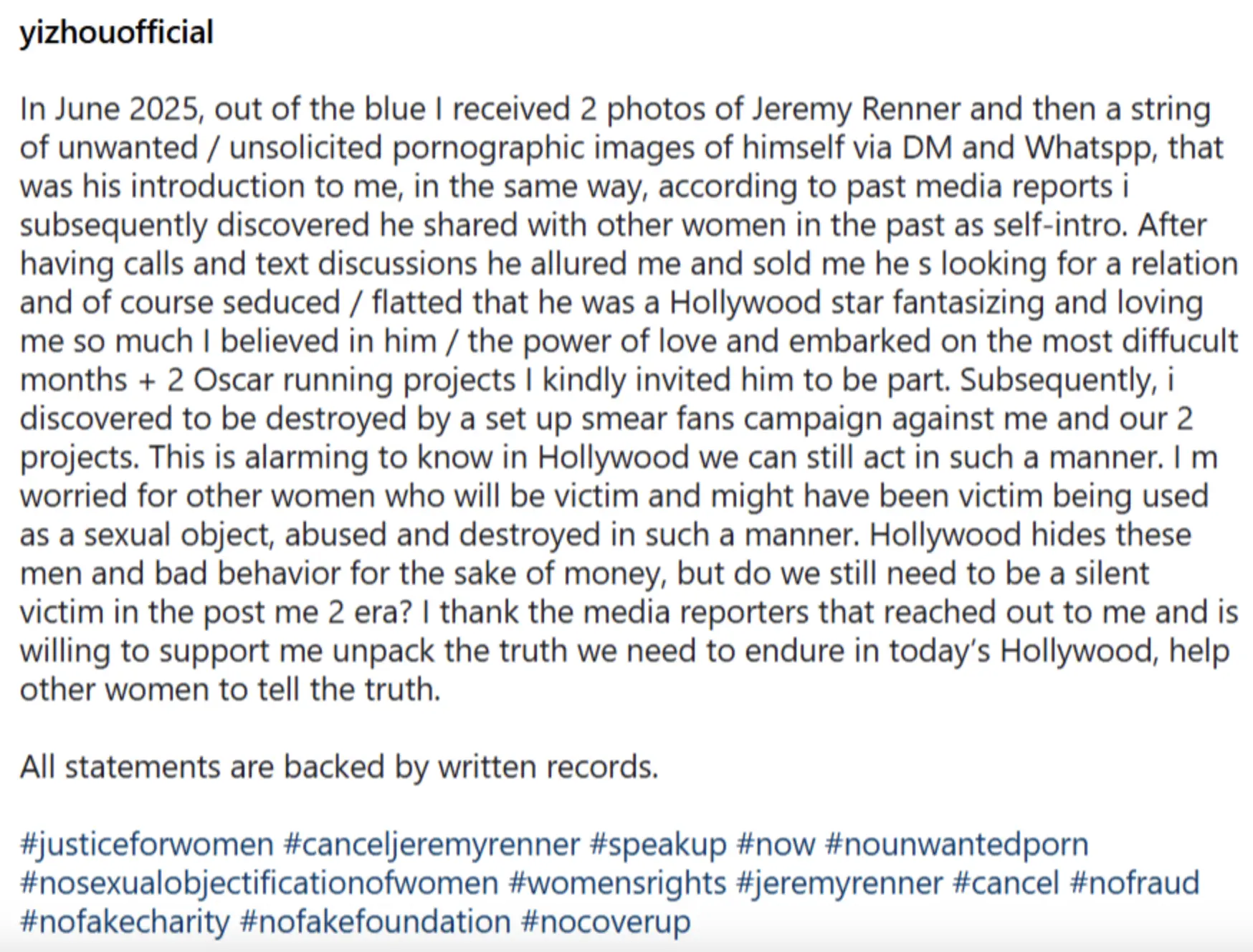Click the standalone #jeremyrenner hashtag
Viewport: 1253px width, 952px height.
click(x=839, y=883)
